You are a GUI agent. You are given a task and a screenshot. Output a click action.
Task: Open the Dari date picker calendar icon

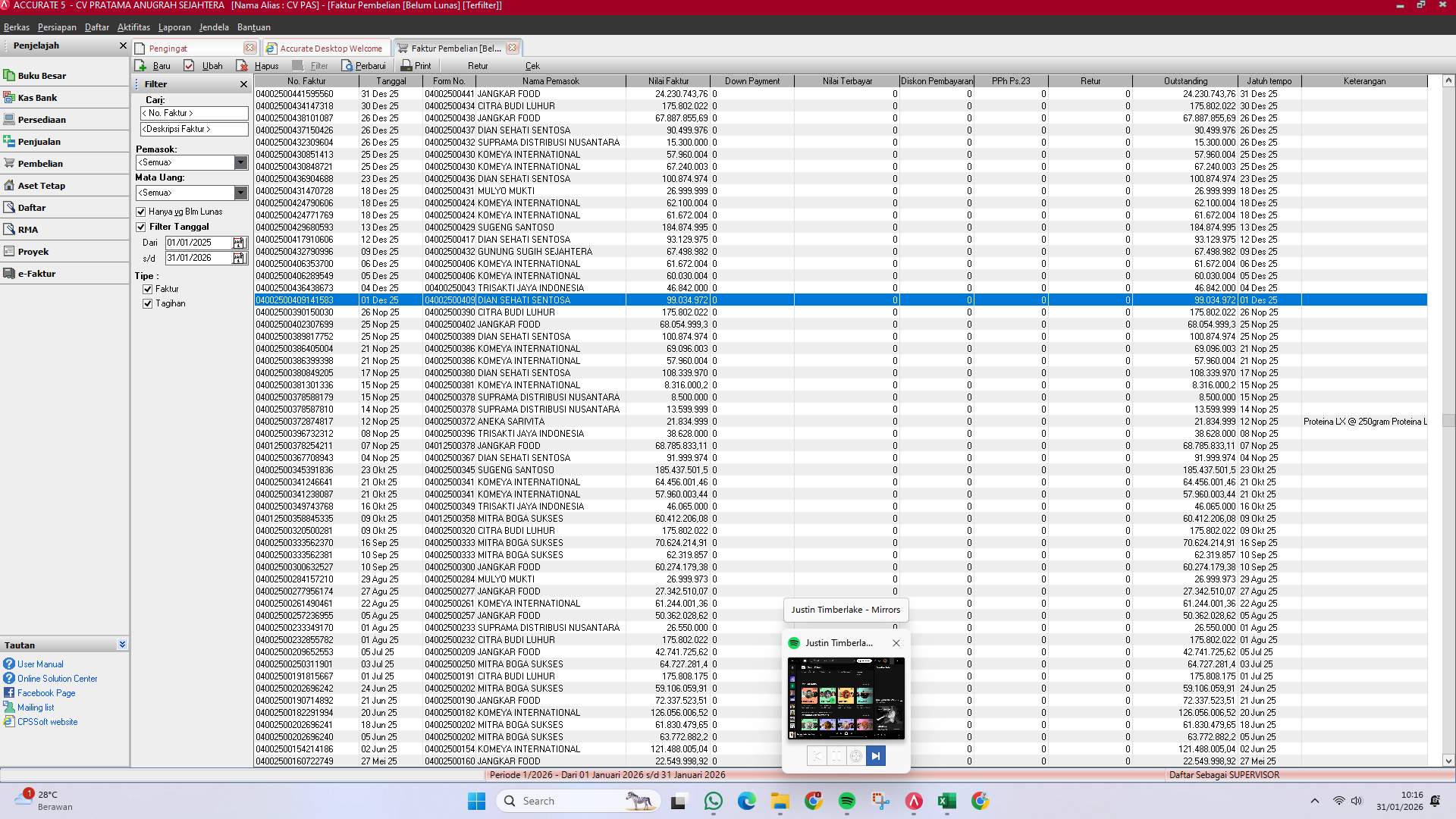click(x=239, y=243)
